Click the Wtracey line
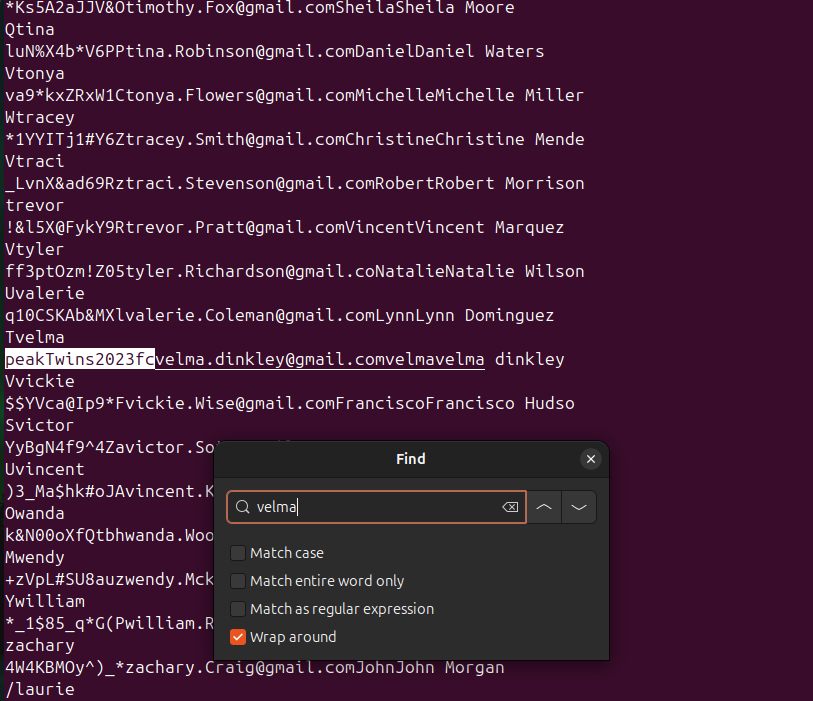 pos(40,117)
